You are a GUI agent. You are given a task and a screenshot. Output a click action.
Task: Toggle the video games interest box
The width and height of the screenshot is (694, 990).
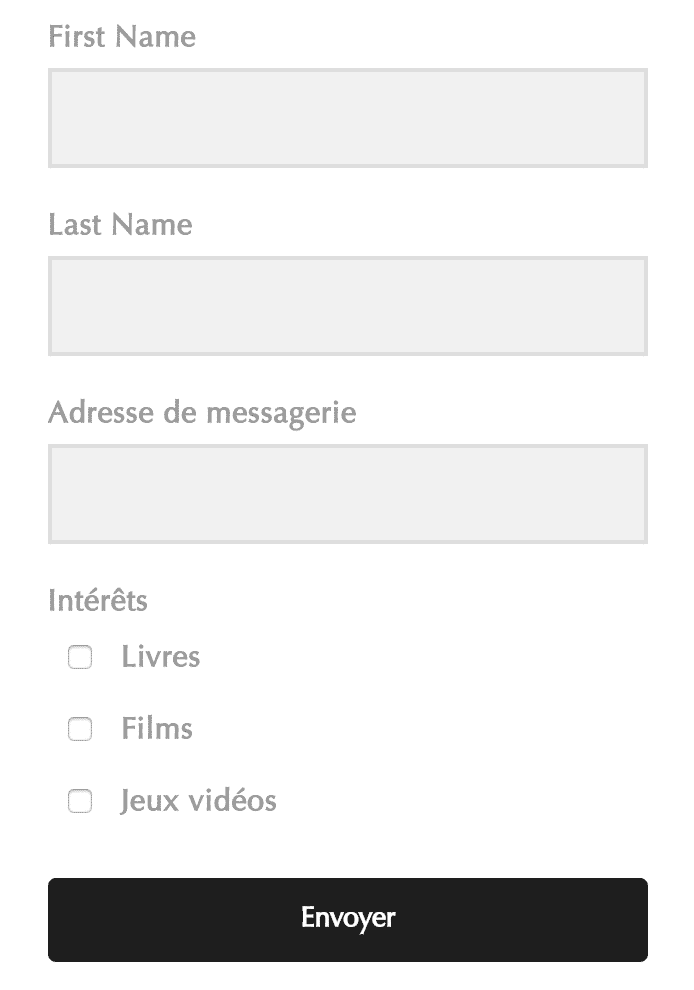coord(80,802)
